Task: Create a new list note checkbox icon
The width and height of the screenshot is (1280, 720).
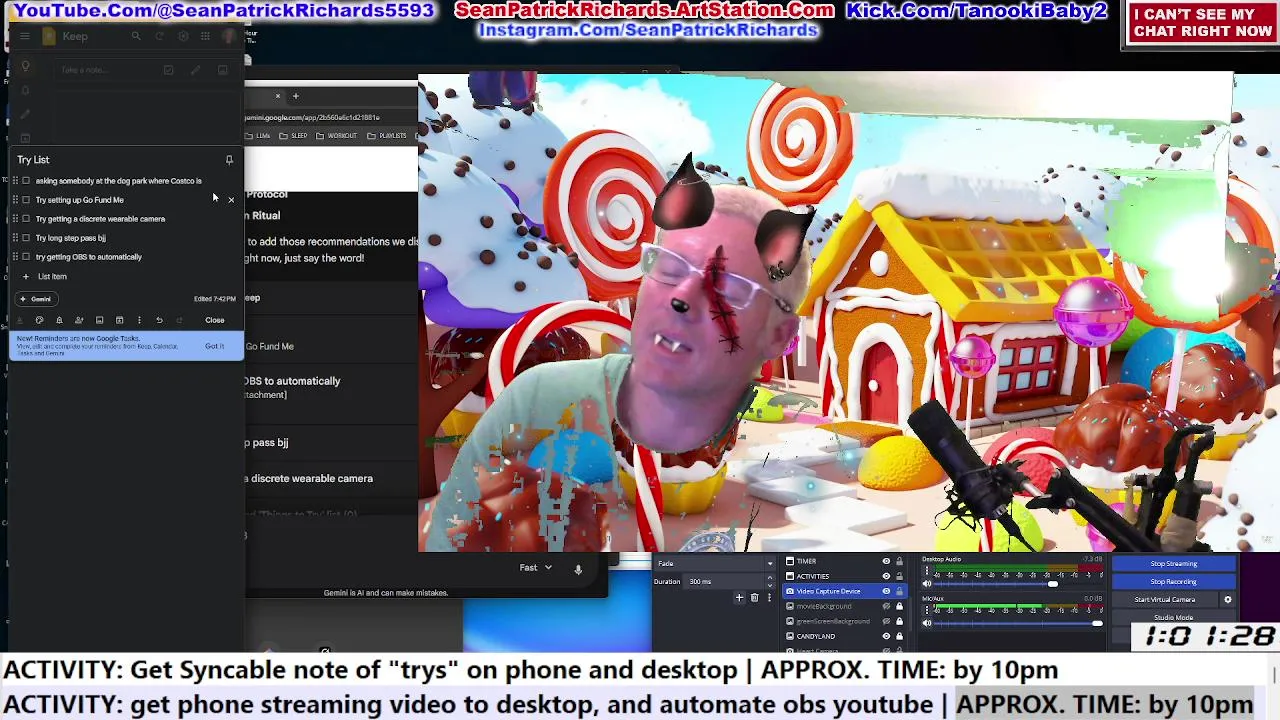Action: click(x=168, y=70)
